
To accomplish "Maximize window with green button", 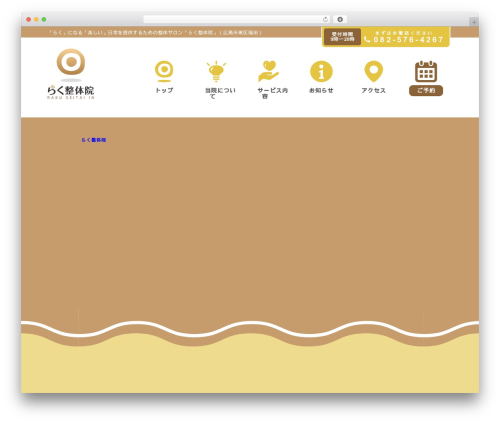I will click(x=44, y=19).
